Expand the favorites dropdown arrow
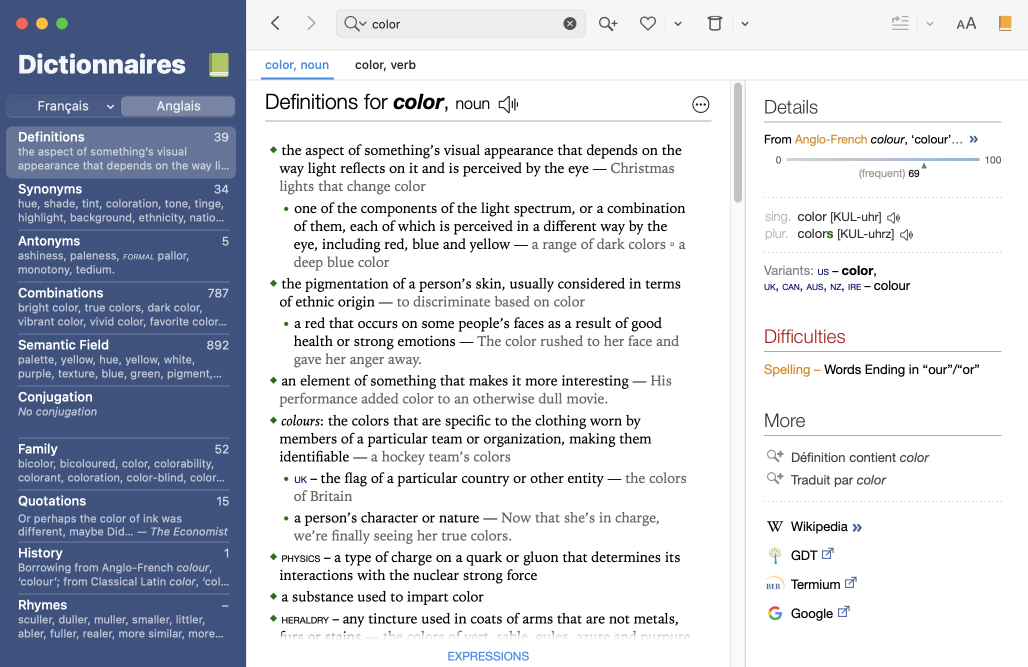This screenshot has width=1028, height=667. tap(678, 24)
